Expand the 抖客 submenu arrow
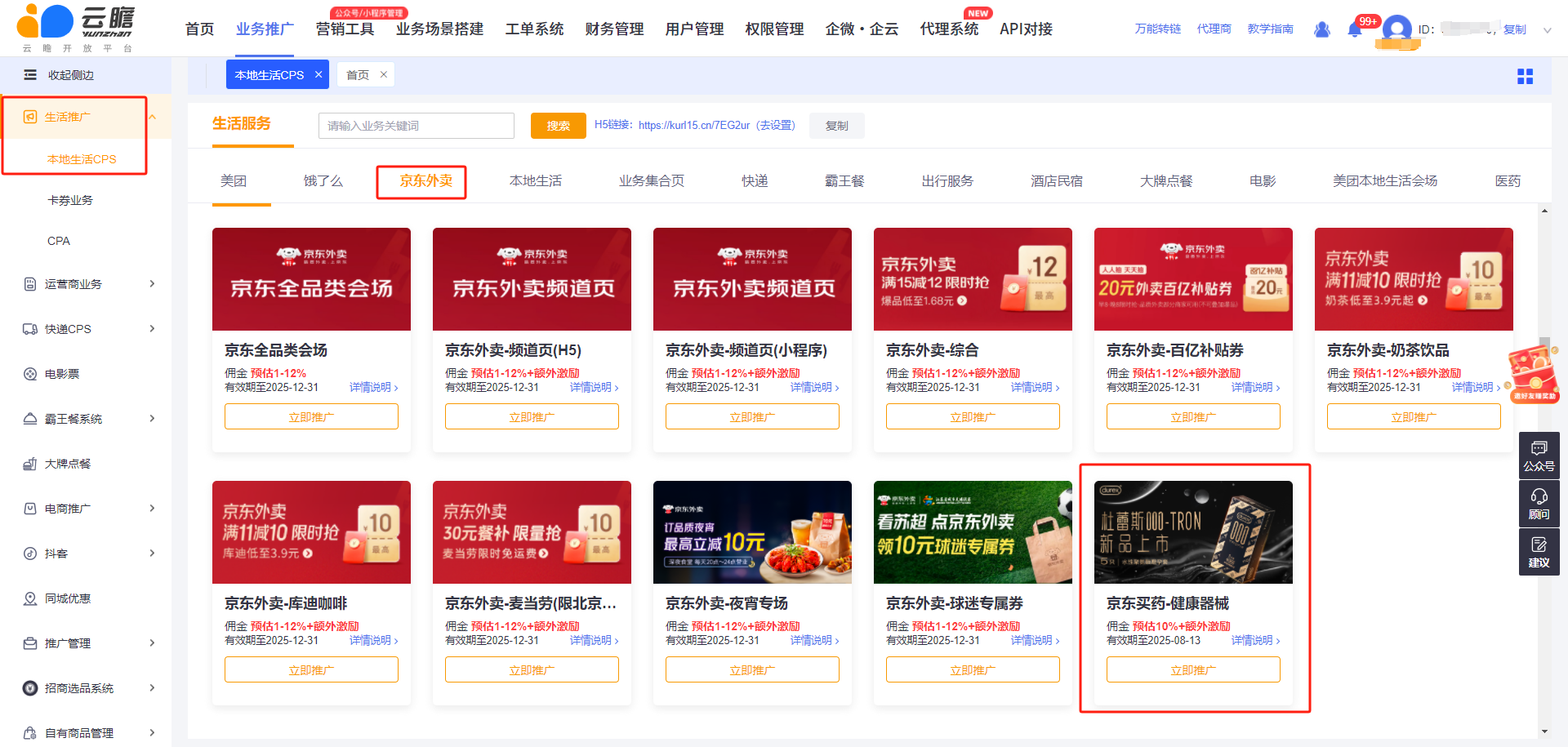Image resolution: width=1568 pixels, height=747 pixels. coord(152,554)
